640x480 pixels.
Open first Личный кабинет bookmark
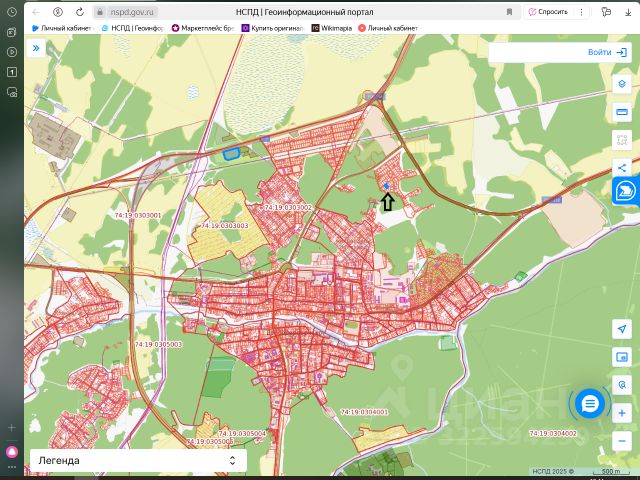pos(62,28)
